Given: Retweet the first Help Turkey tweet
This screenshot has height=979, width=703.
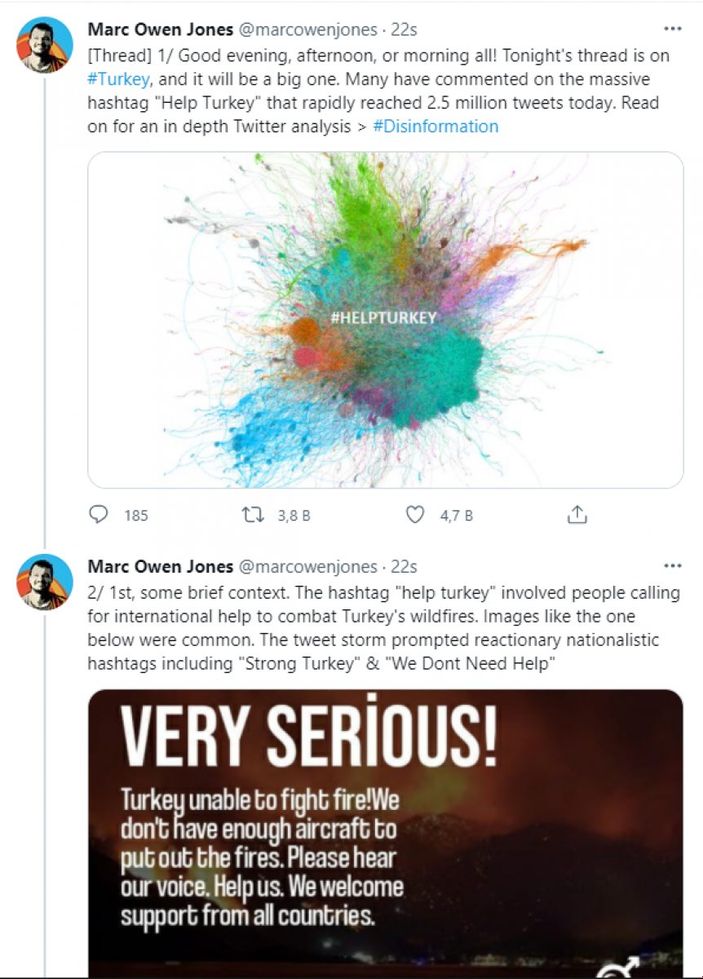Looking at the screenshot, I should click(255, 515).
